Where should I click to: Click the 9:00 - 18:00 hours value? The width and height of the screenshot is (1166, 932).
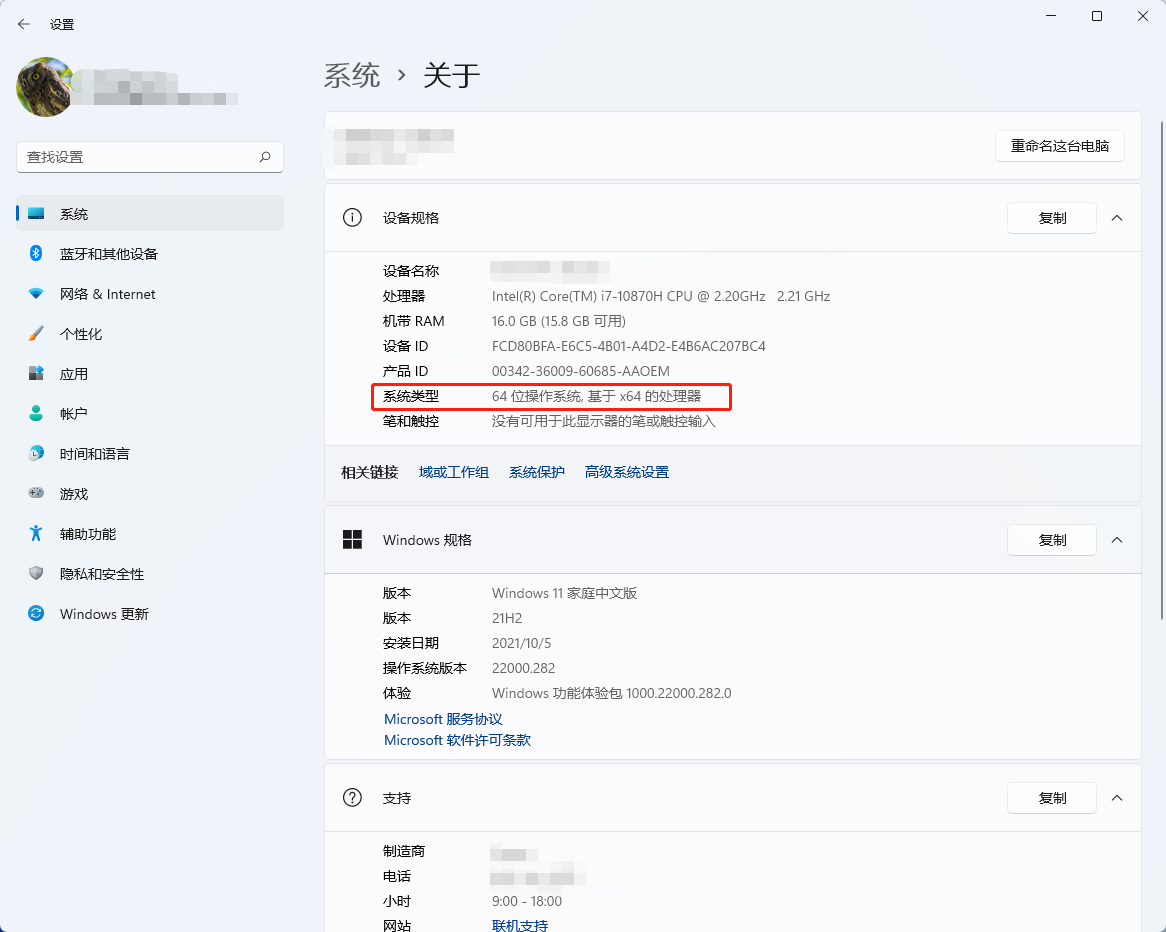526,902
